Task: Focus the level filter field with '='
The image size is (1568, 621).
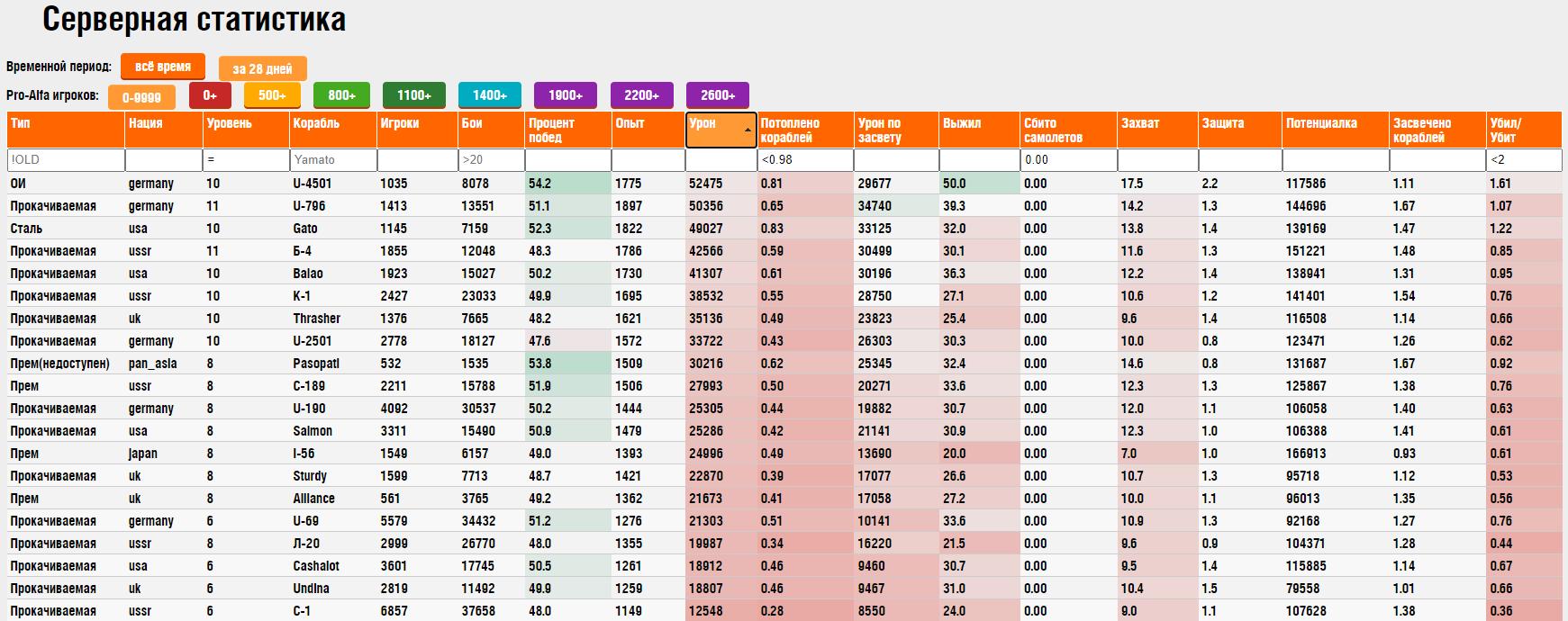Action: click(246, 159)
